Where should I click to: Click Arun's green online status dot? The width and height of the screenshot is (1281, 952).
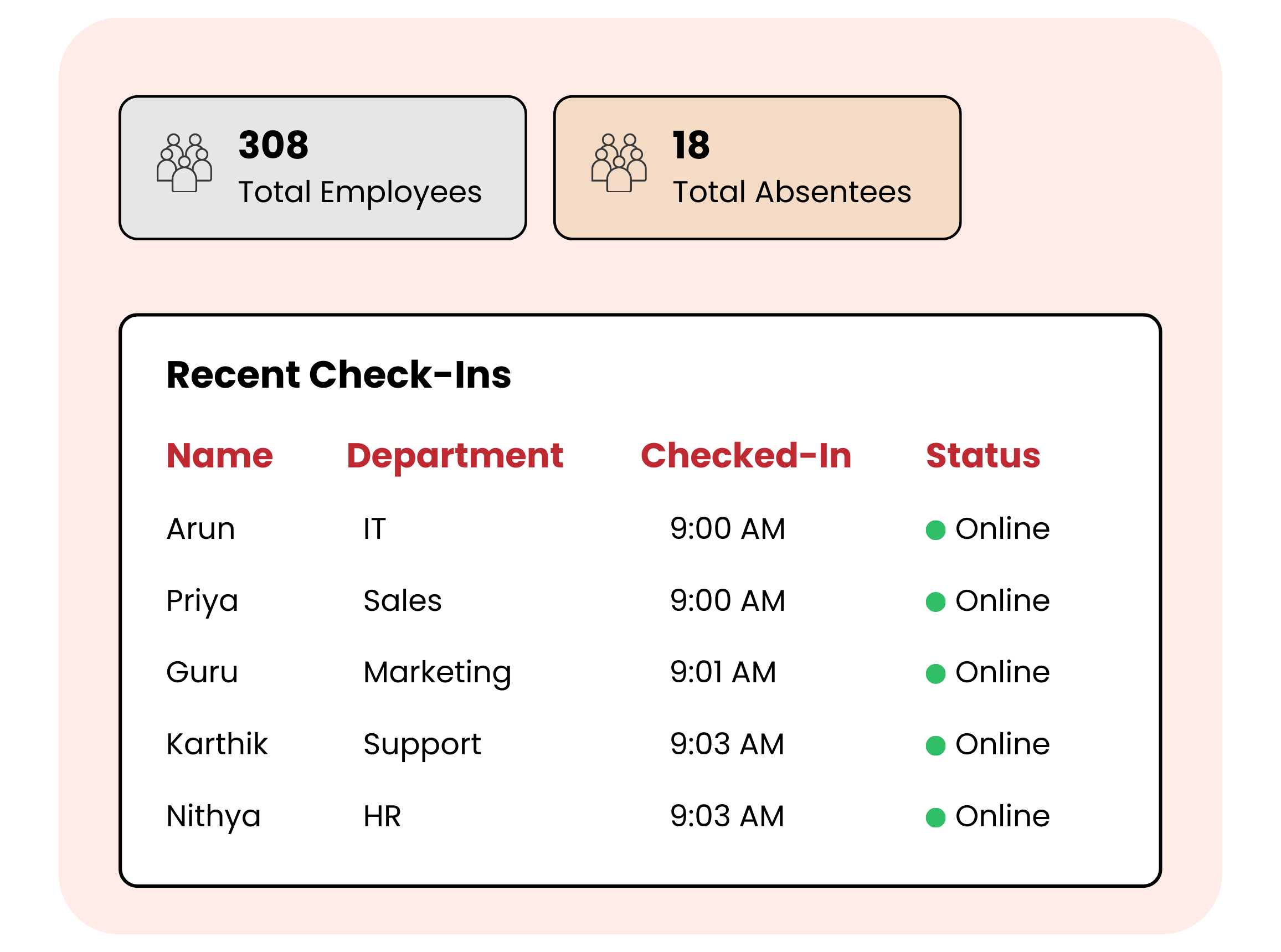[x=935, y=530]
